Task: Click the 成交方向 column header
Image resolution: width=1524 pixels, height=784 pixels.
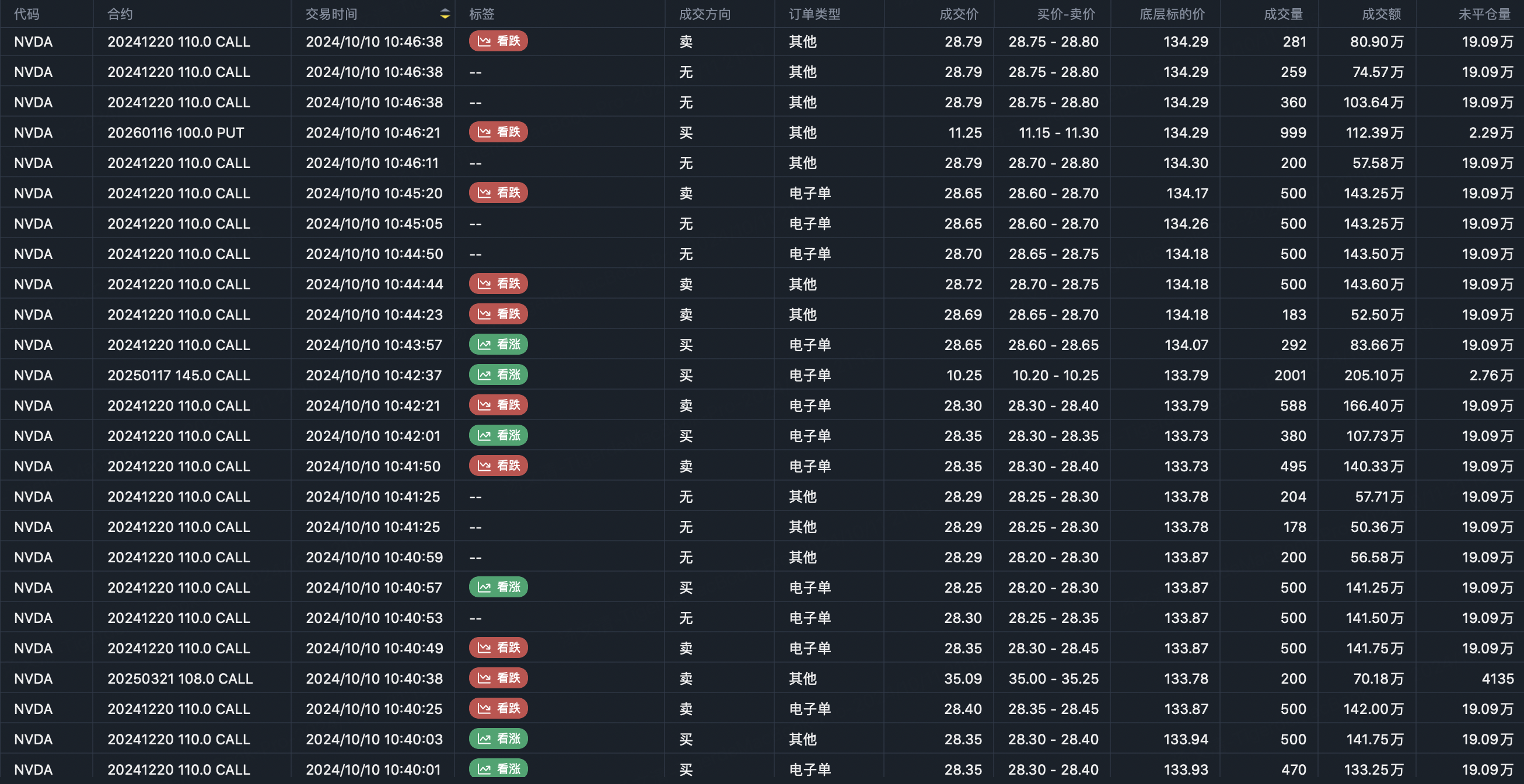Action: point(705,14)
